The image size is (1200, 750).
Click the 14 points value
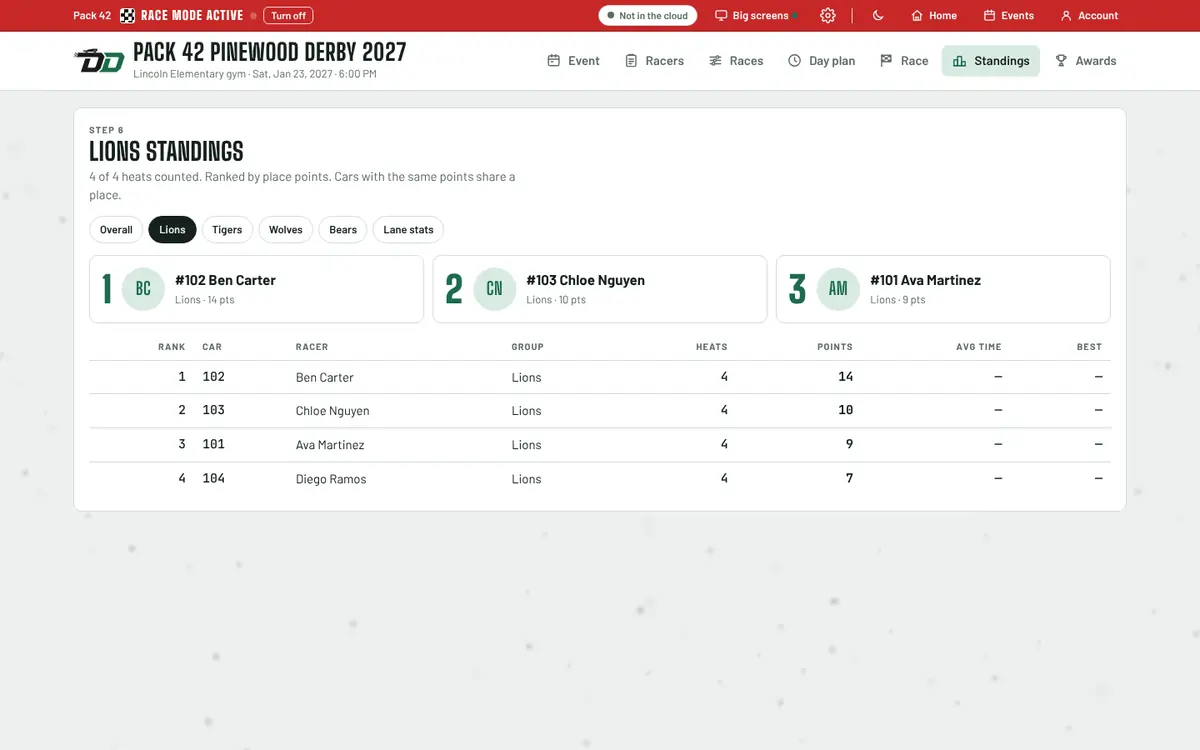tap(846, 377)
